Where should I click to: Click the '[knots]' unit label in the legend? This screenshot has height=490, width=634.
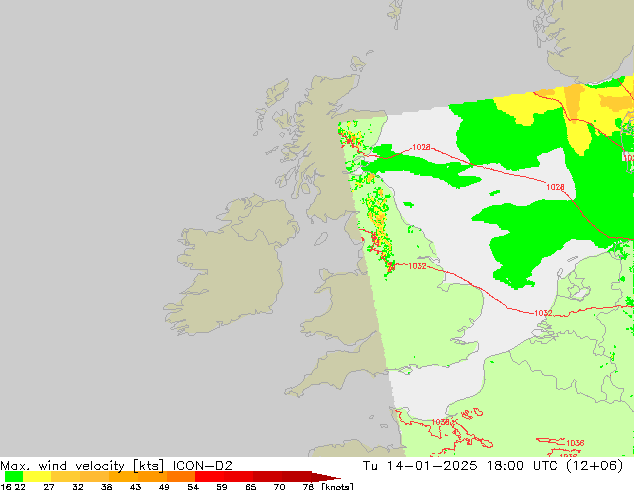(338, 486)
